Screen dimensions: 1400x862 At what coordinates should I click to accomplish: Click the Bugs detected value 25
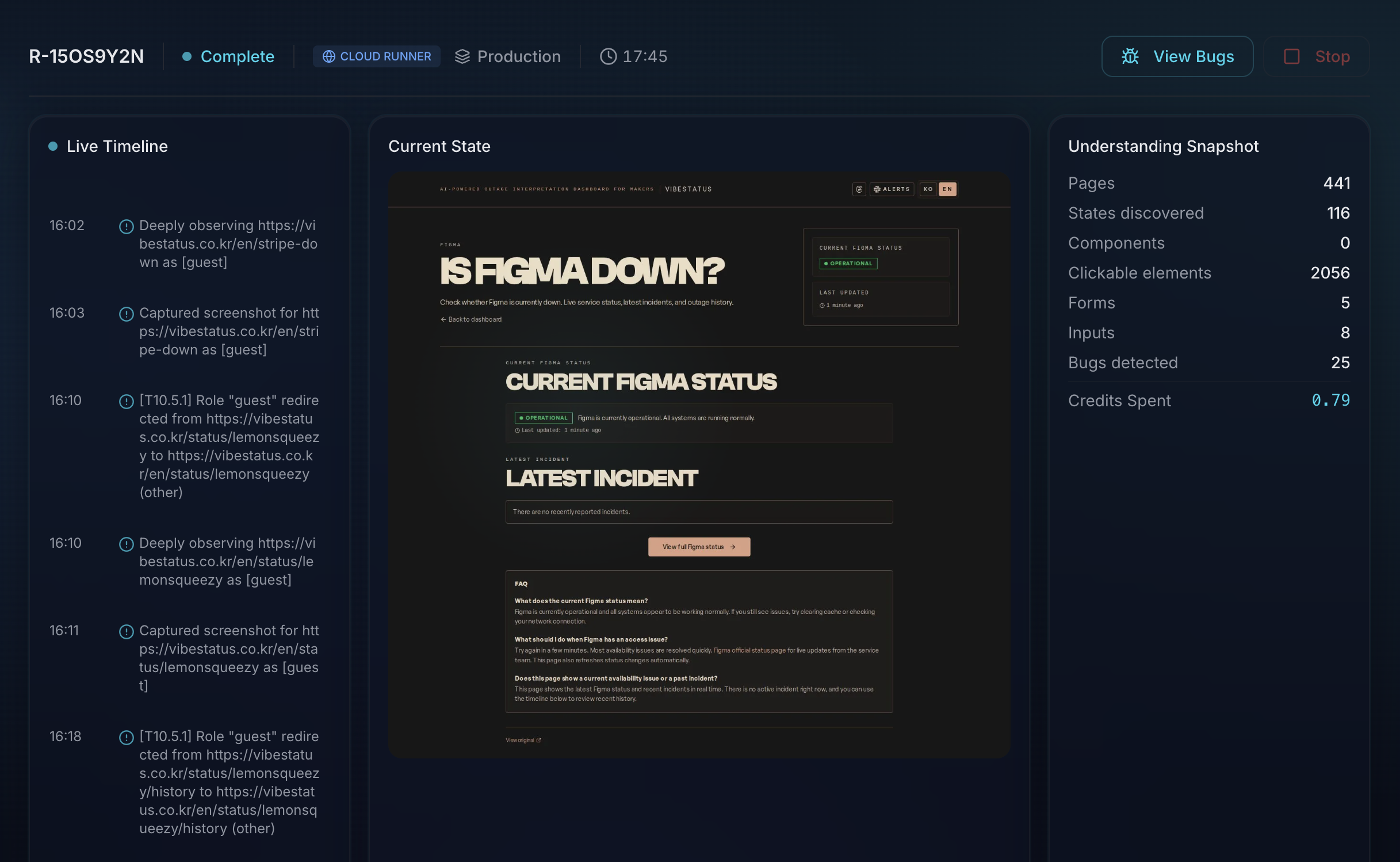click(x=1340, y=363)
